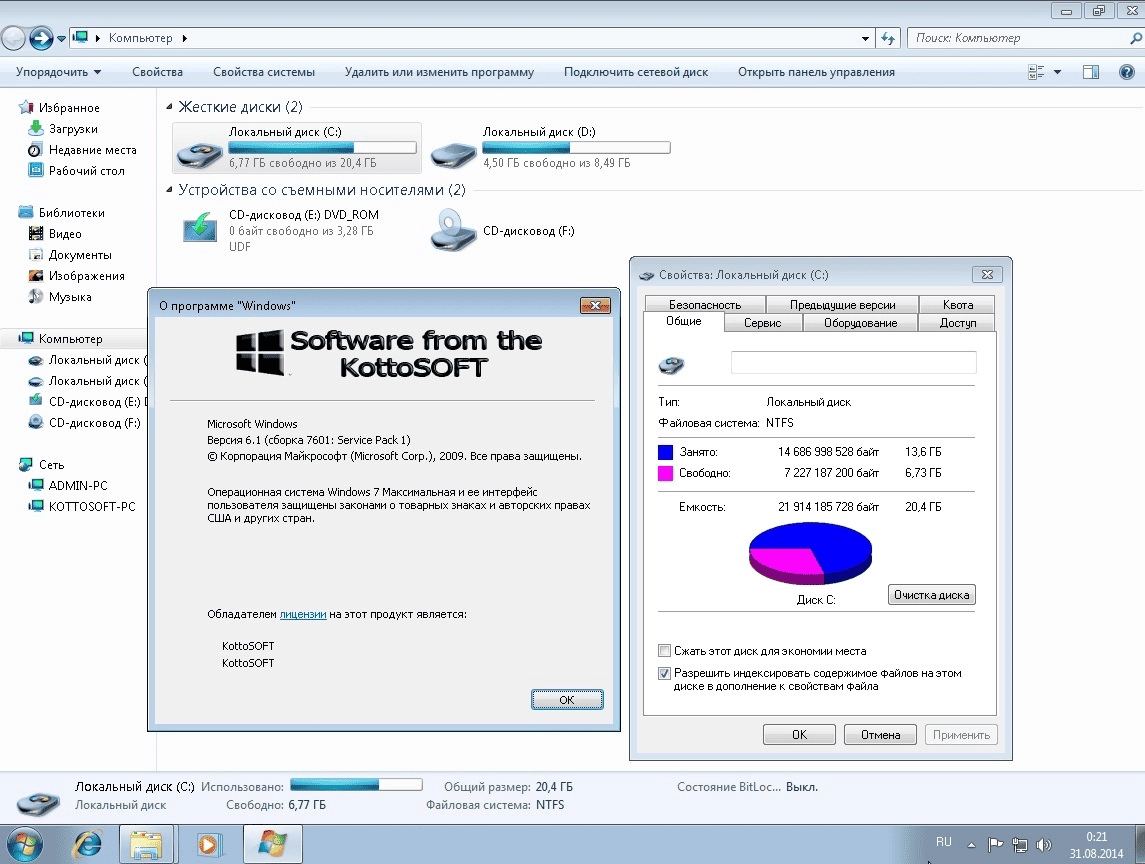Image resolution: width=1145 pixels, height=864 pixels.
Task: Open Загрузки in the navigation pane
Action: tap(72, 129)
